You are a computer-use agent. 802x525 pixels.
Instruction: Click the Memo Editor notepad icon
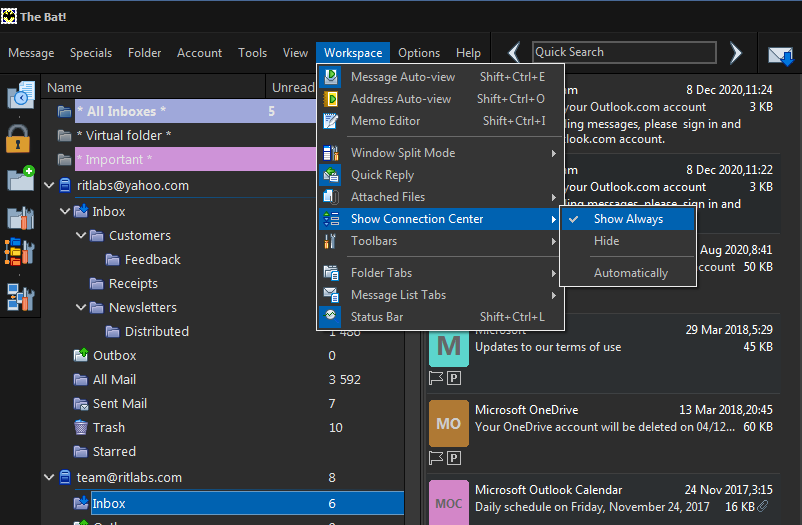[x=331, y=121]
